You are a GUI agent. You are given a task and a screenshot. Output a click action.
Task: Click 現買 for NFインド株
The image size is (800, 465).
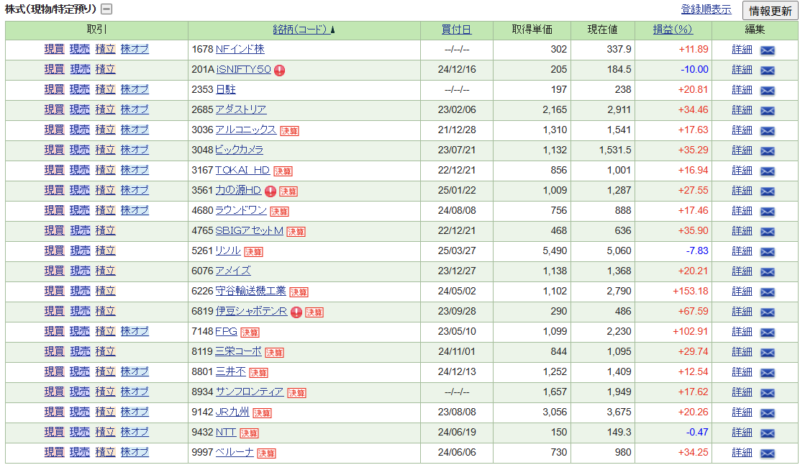[x=54, y=49]
